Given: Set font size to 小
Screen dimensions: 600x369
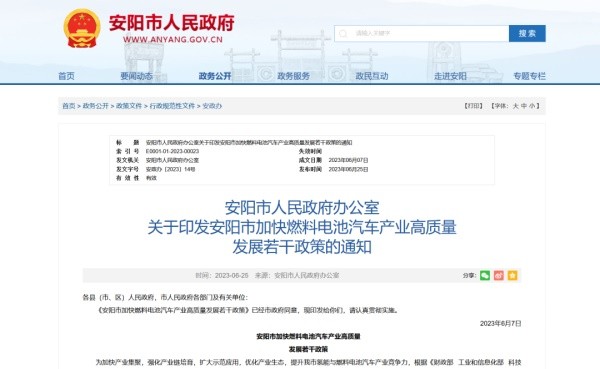Looking at the screenshot, I should point(532,106).
